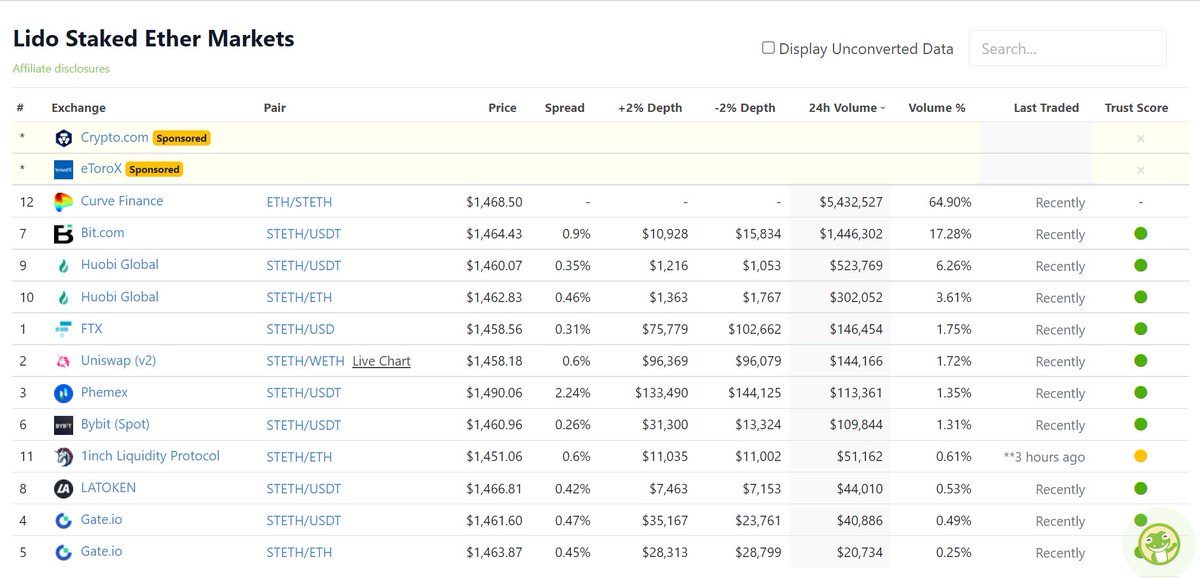
Task: Sort by the Volume % column header
Action: 937,108
